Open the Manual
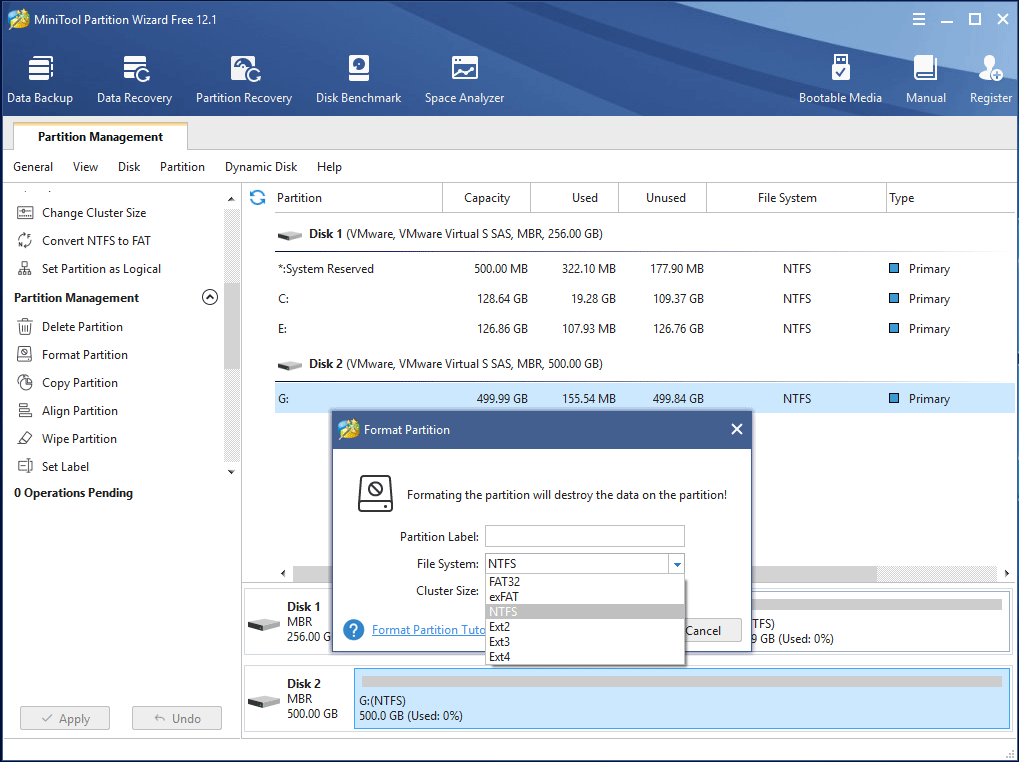Screen dimensions: 1019x762 click(925, 79)
